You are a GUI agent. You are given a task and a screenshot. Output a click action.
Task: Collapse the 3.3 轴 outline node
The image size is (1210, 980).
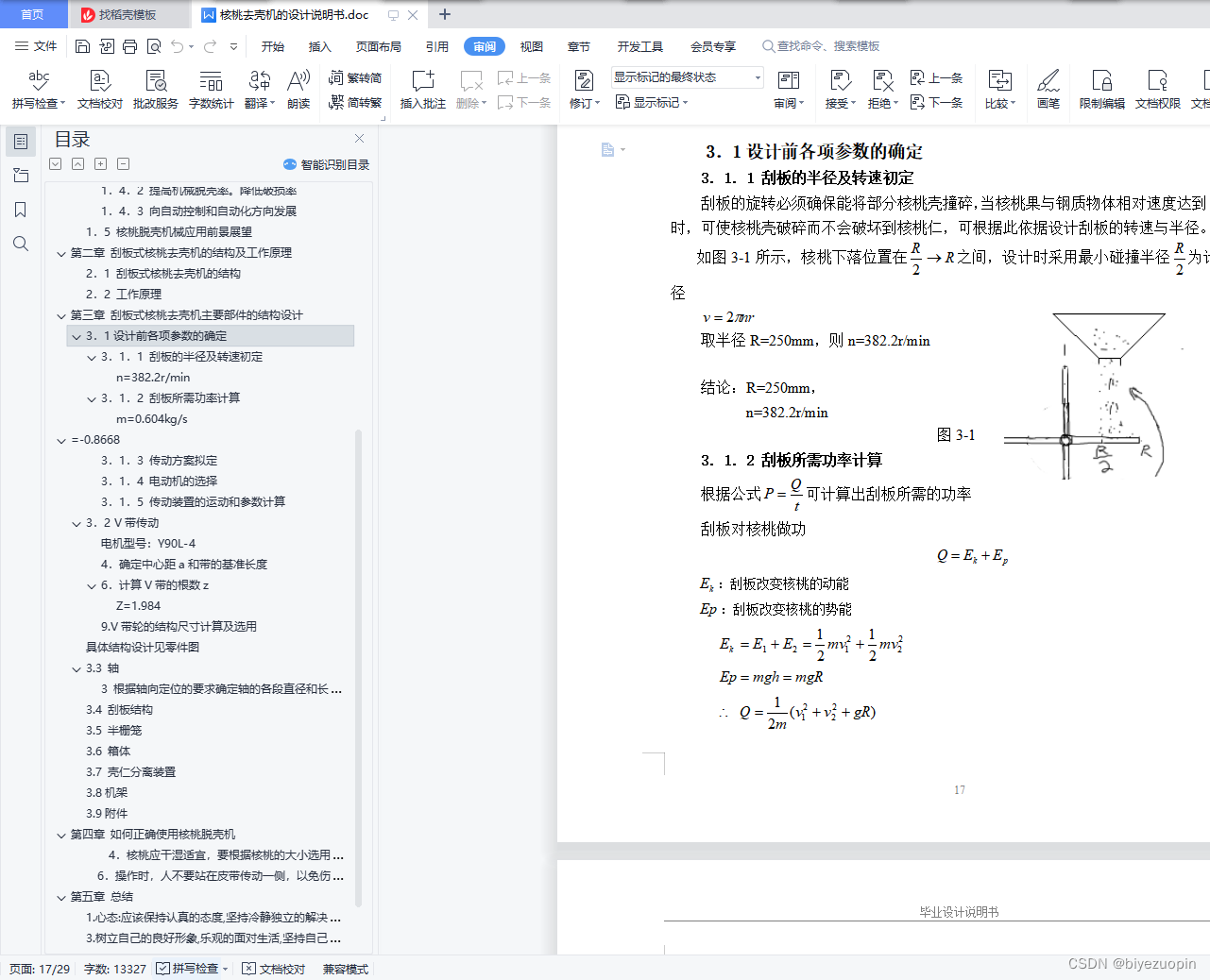[x=77, y=668]
